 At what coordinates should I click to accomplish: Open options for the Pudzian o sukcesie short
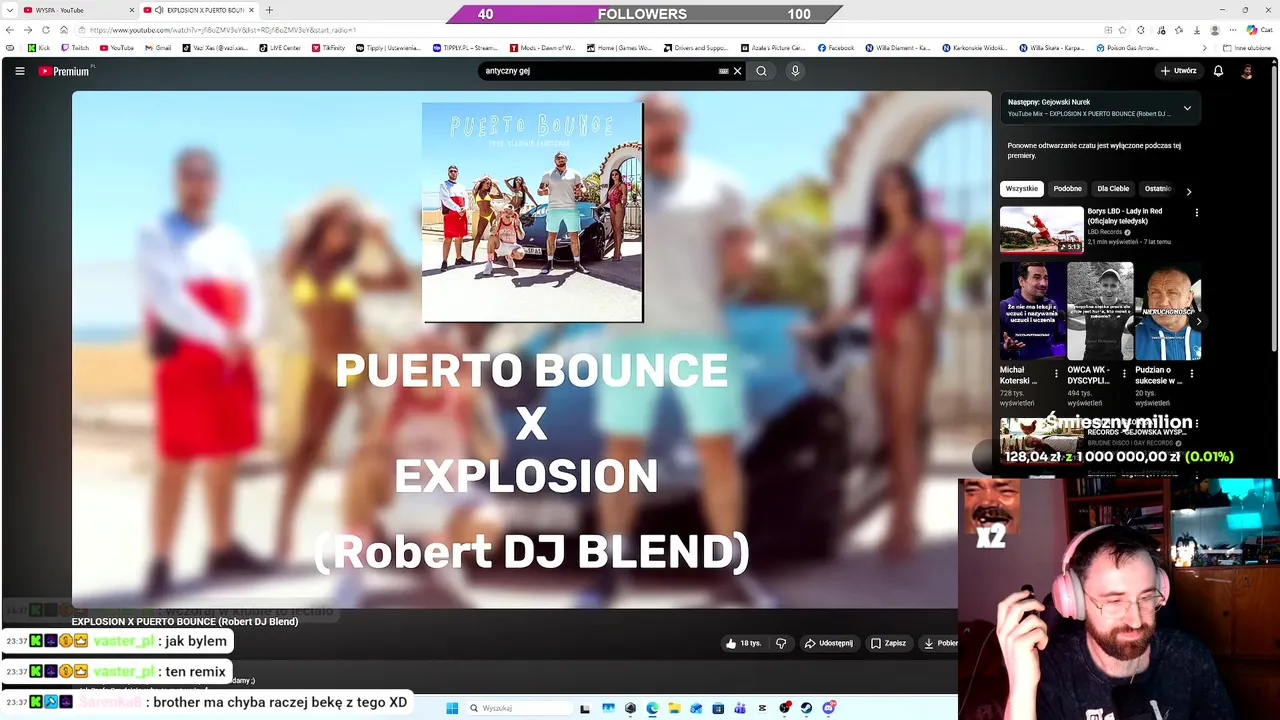[x=1191, y=373]
